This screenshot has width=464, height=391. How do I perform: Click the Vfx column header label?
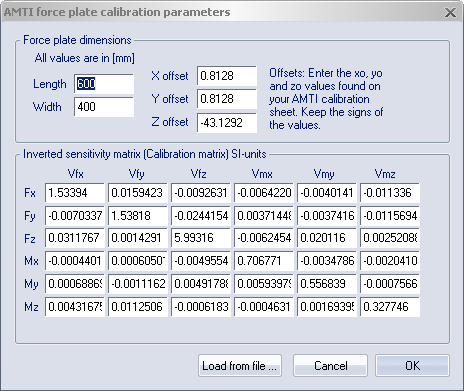point(75,174)
